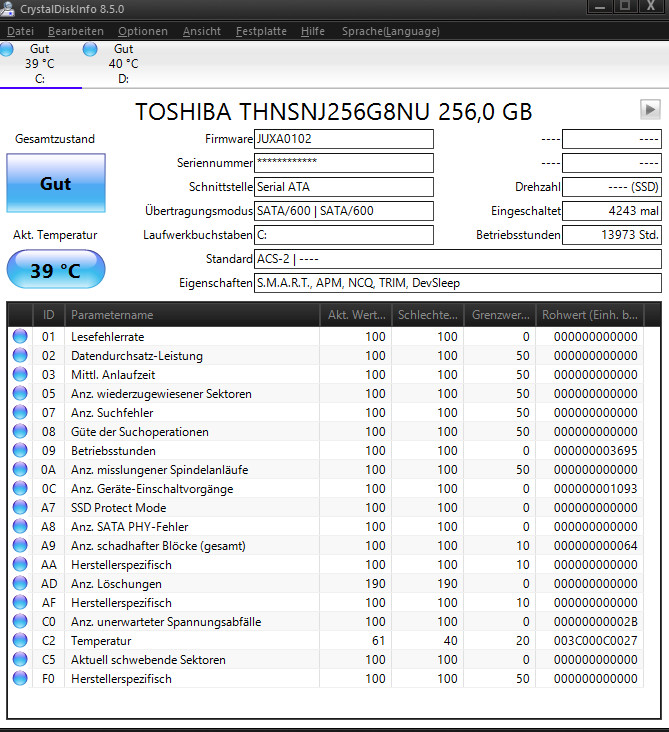Click the Laufwerkbuchstaben field

click(x=344, y=235)
